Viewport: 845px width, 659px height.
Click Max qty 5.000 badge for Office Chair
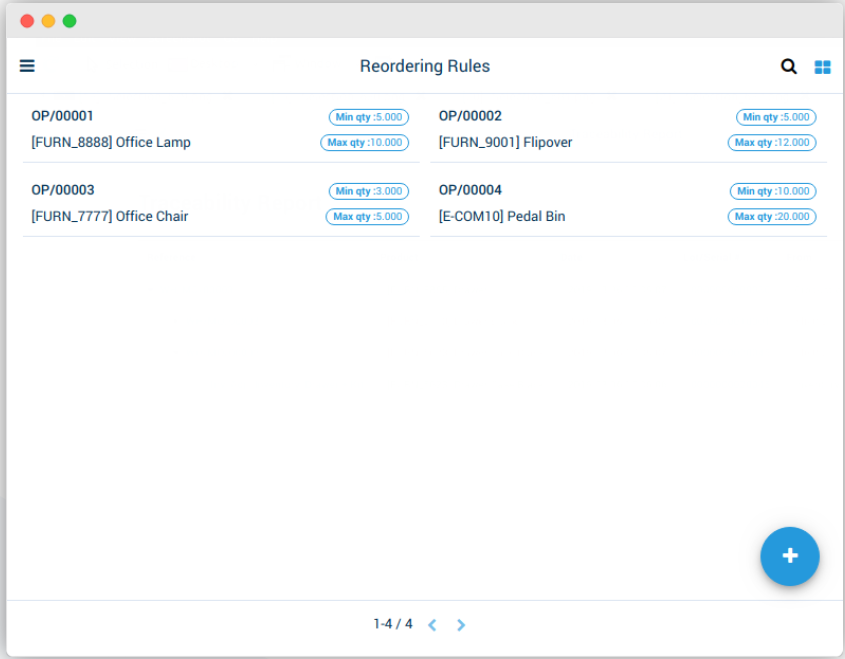(x=367, y=216)
